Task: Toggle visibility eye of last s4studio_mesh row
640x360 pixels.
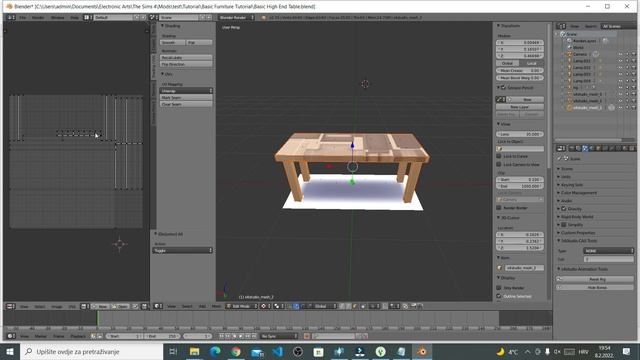Action: coord(620,108)
